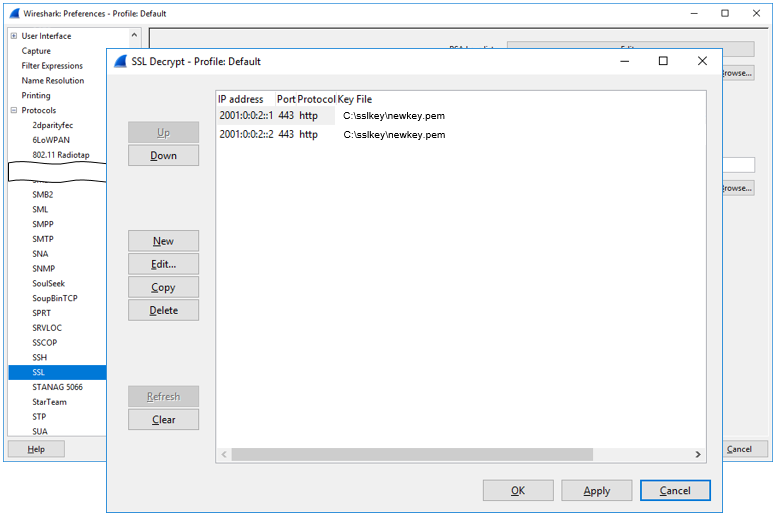Screen dimensions: 777x517
Task: Select SPRT protocol in tree
Action: click(42, 313)
